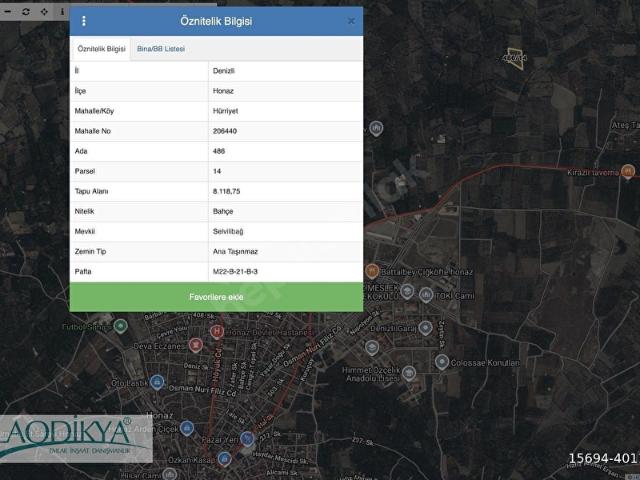Open the three-dot menu in Öznitelik Bilgisi header
This screenshot has width=640, height=480.
pos(84,21)
